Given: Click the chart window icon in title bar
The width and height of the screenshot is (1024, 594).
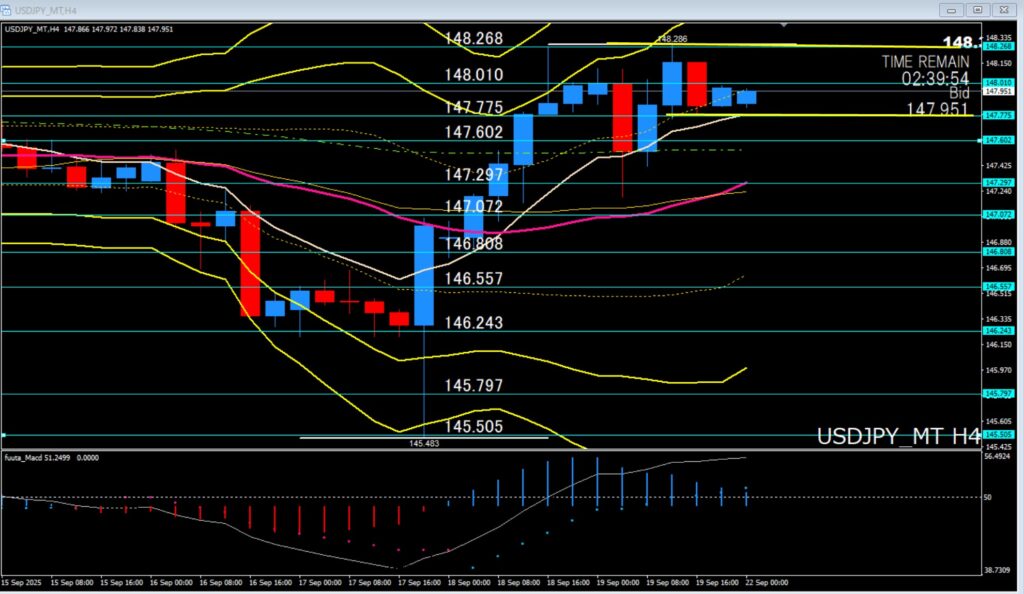Looking at the screenshot, I should pyautogui.click(x=8, y=9).
